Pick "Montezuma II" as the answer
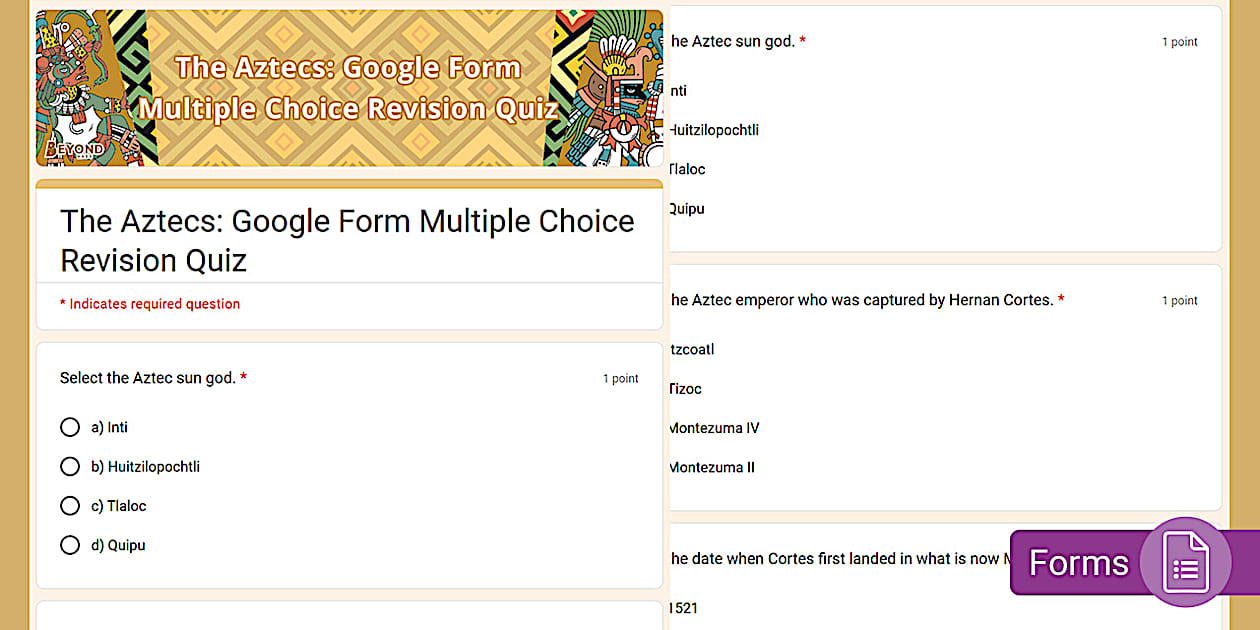Screen dimensions: 1260x630 710,467
